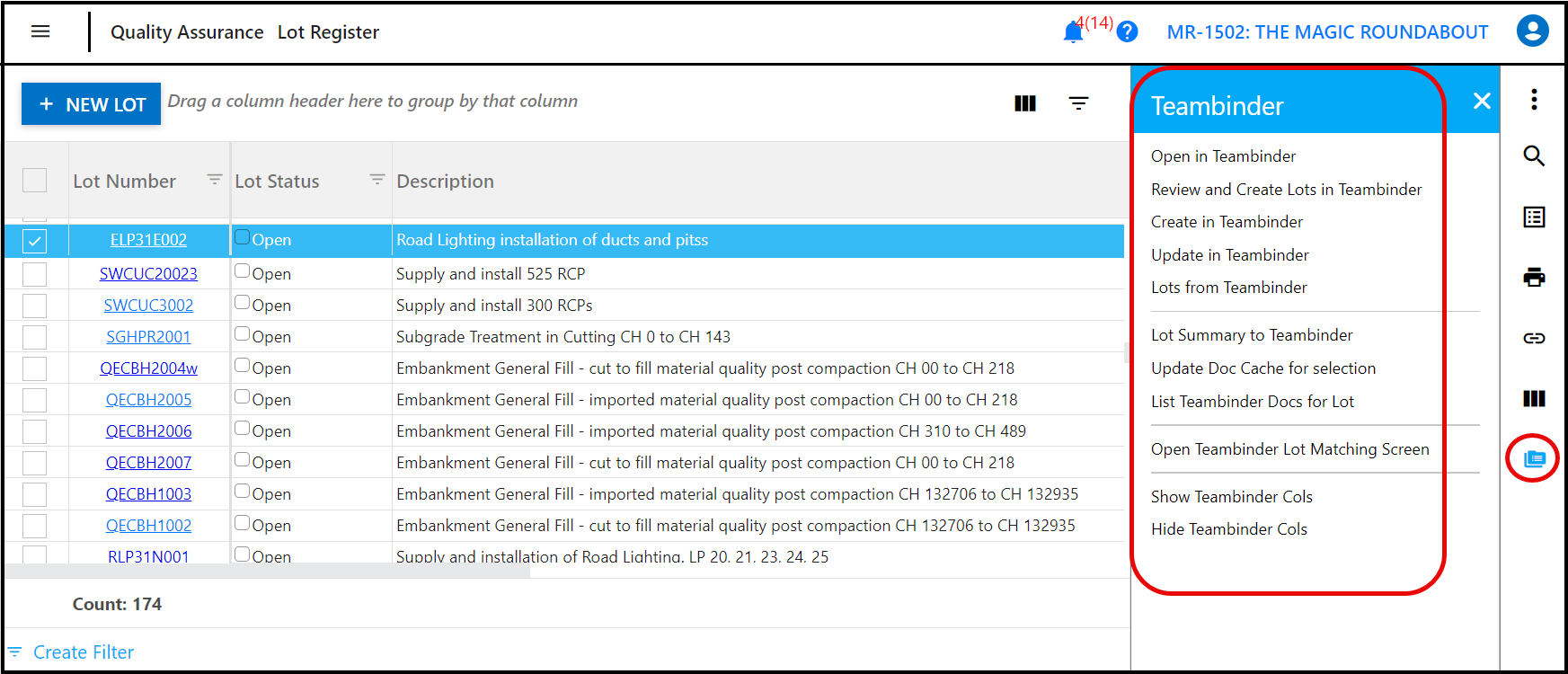Select Open in Teambinder
The height and width of the screenshot is (674, 1568).
(x=1223, y=156)
